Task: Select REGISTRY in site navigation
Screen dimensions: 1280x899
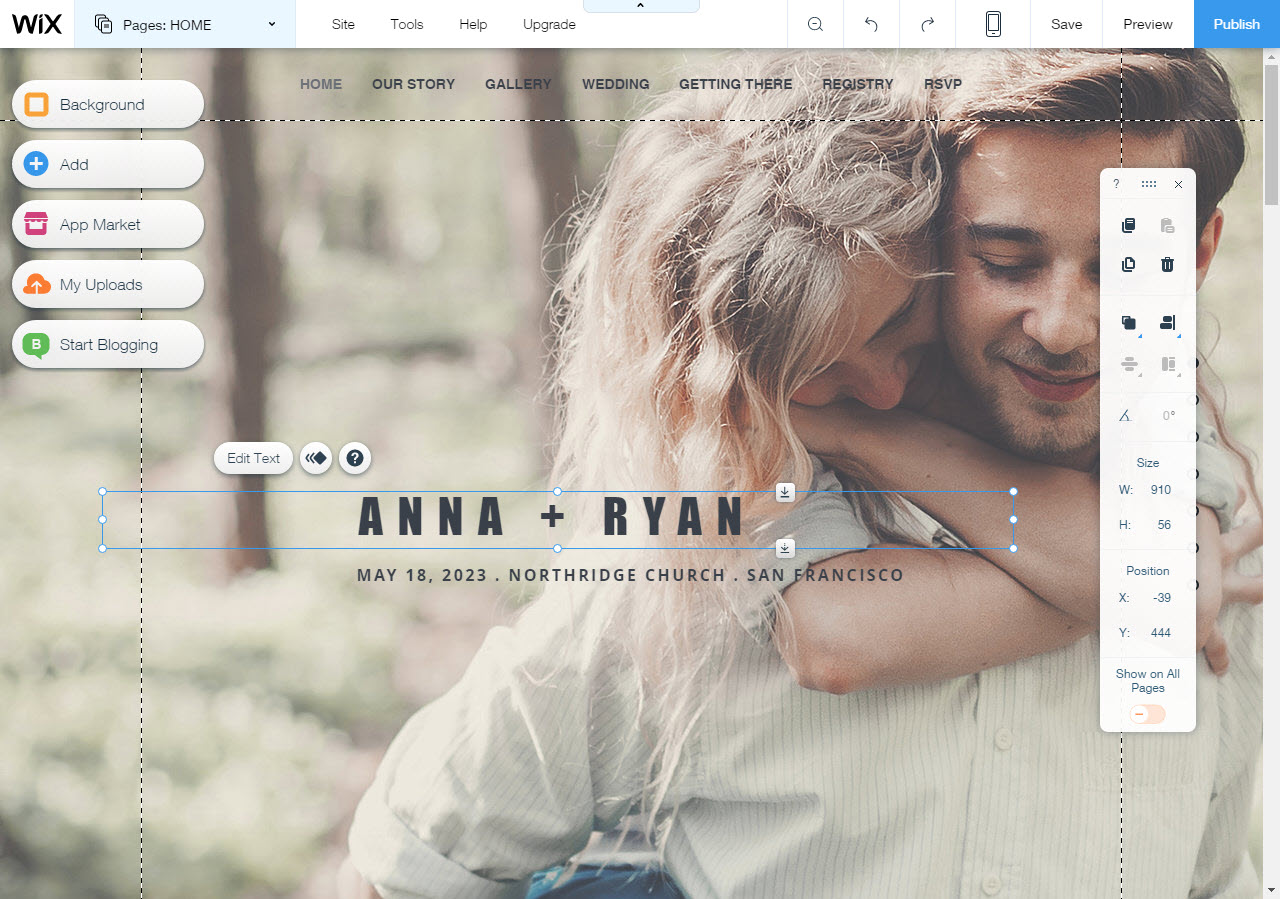Action: click(x=858, y=84)
